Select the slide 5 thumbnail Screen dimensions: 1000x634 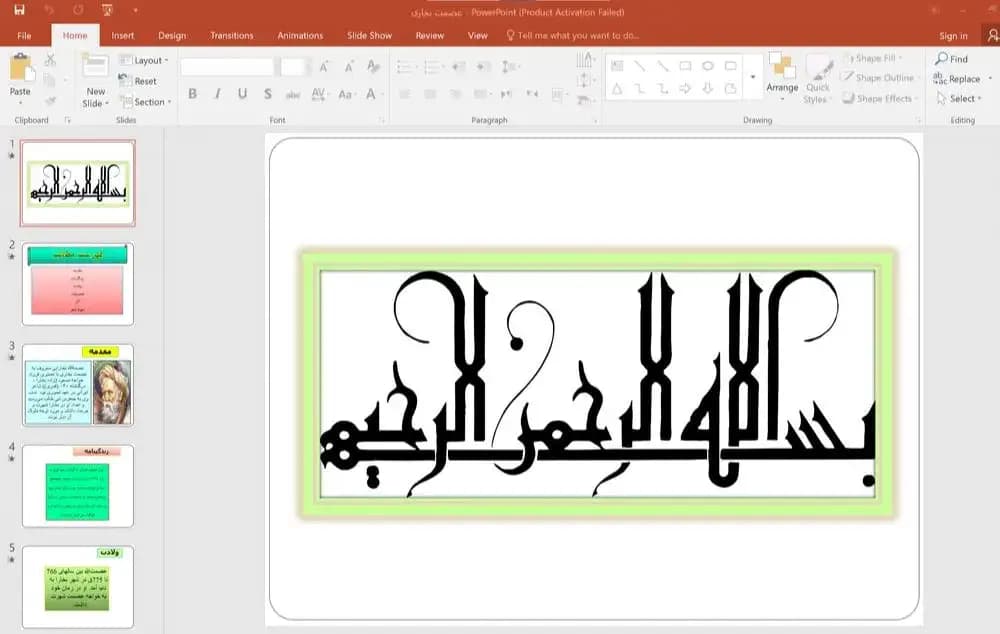click(78, 587)
